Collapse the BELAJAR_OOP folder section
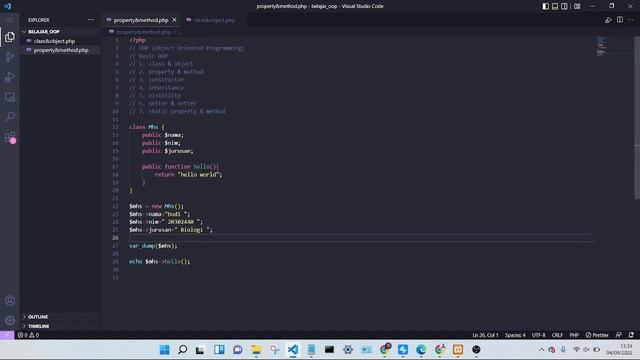 [x=44, y=31]
